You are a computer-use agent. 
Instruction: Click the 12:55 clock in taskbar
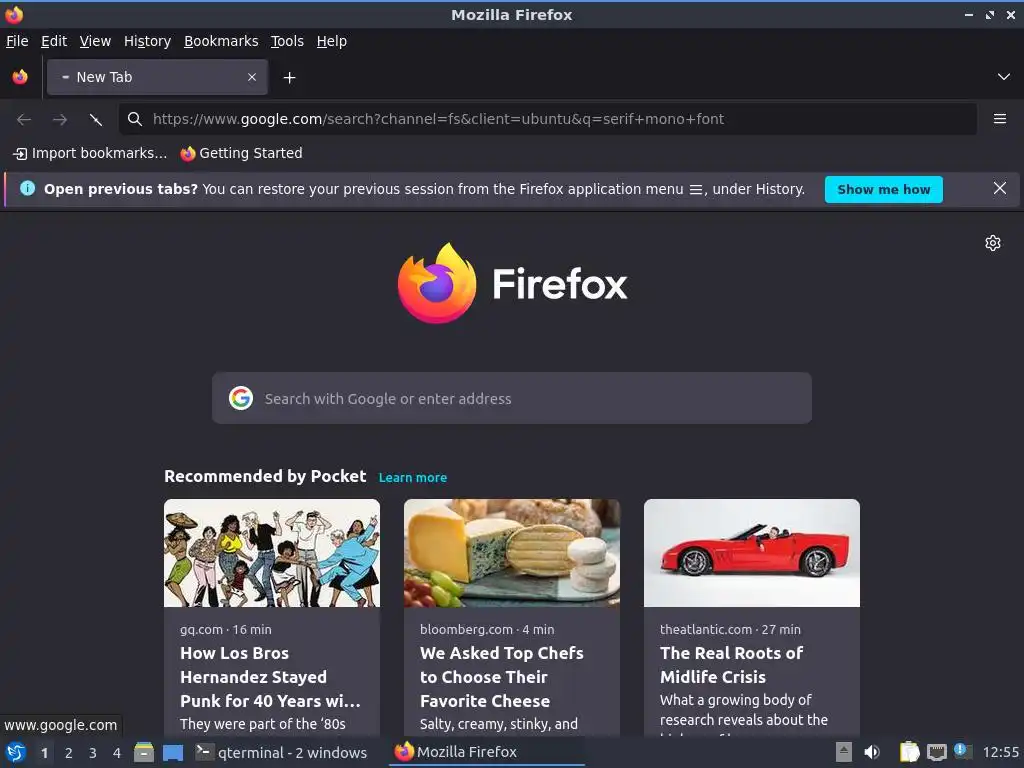[x=1000, y=752]
